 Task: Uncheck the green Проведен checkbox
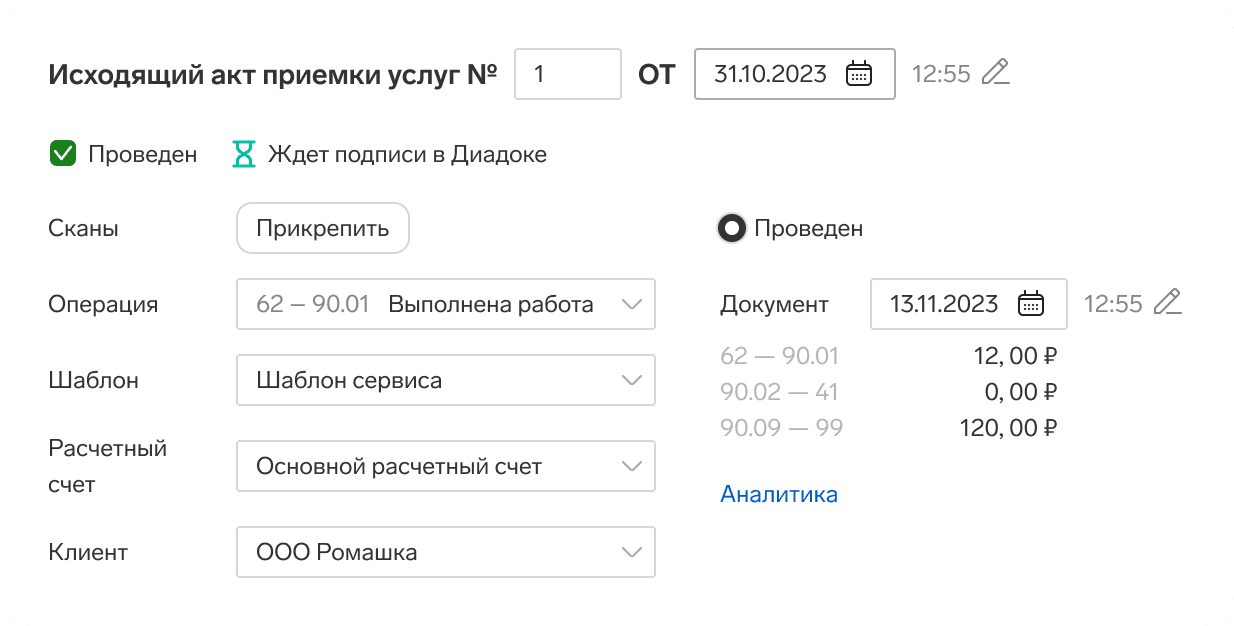pyautogui.click(x=63, y=154)
